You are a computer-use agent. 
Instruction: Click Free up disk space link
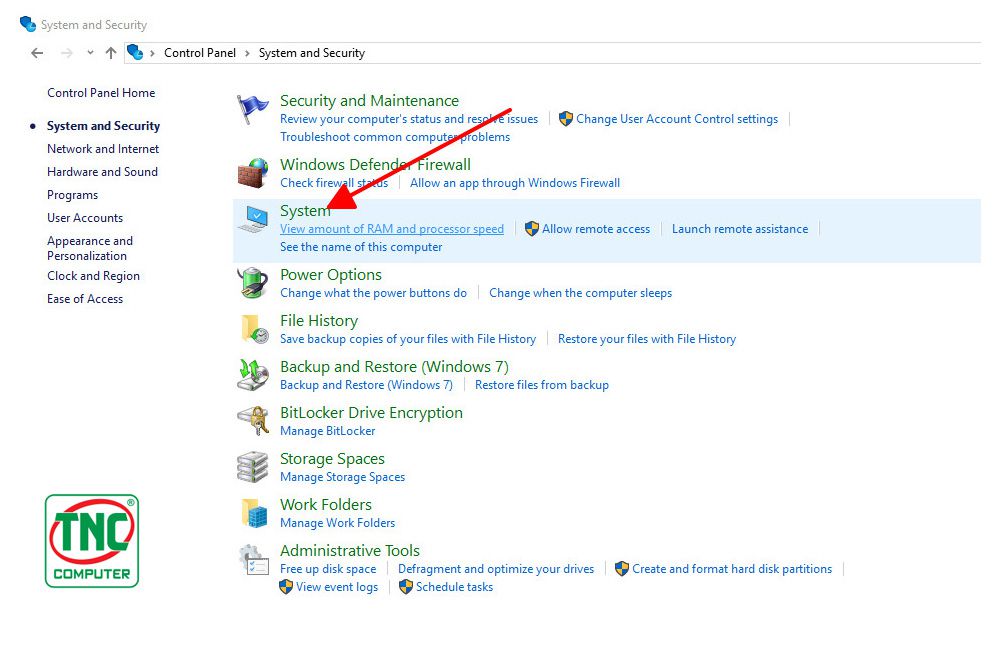coord(328,569)
